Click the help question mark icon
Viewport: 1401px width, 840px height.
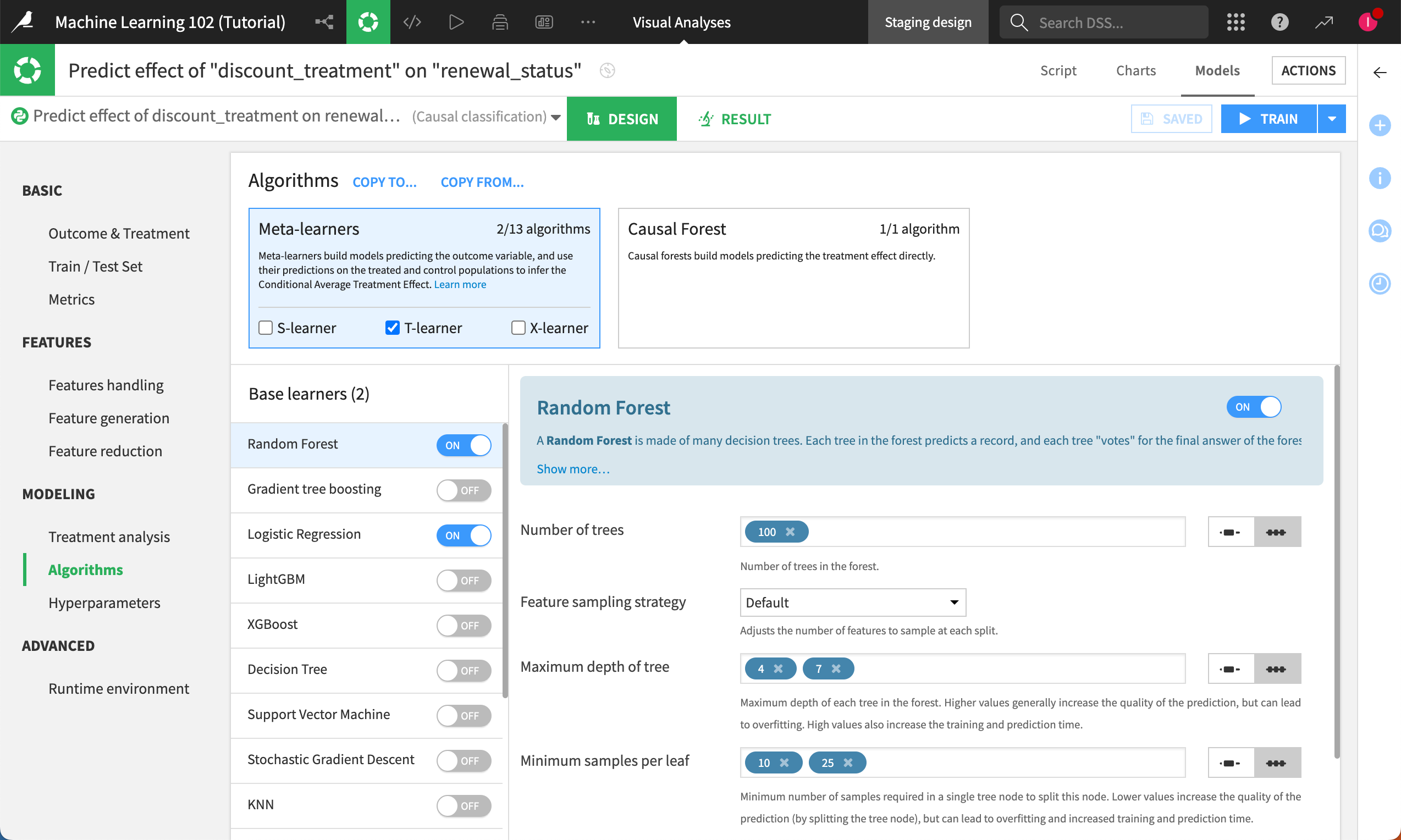click(1279, 22)
